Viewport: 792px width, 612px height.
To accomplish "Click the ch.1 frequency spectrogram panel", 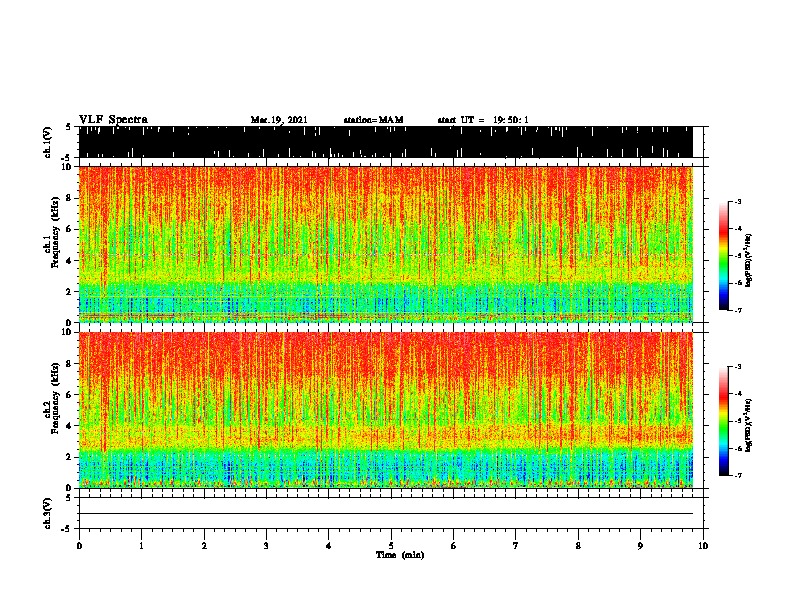I will tap(386, 244).
